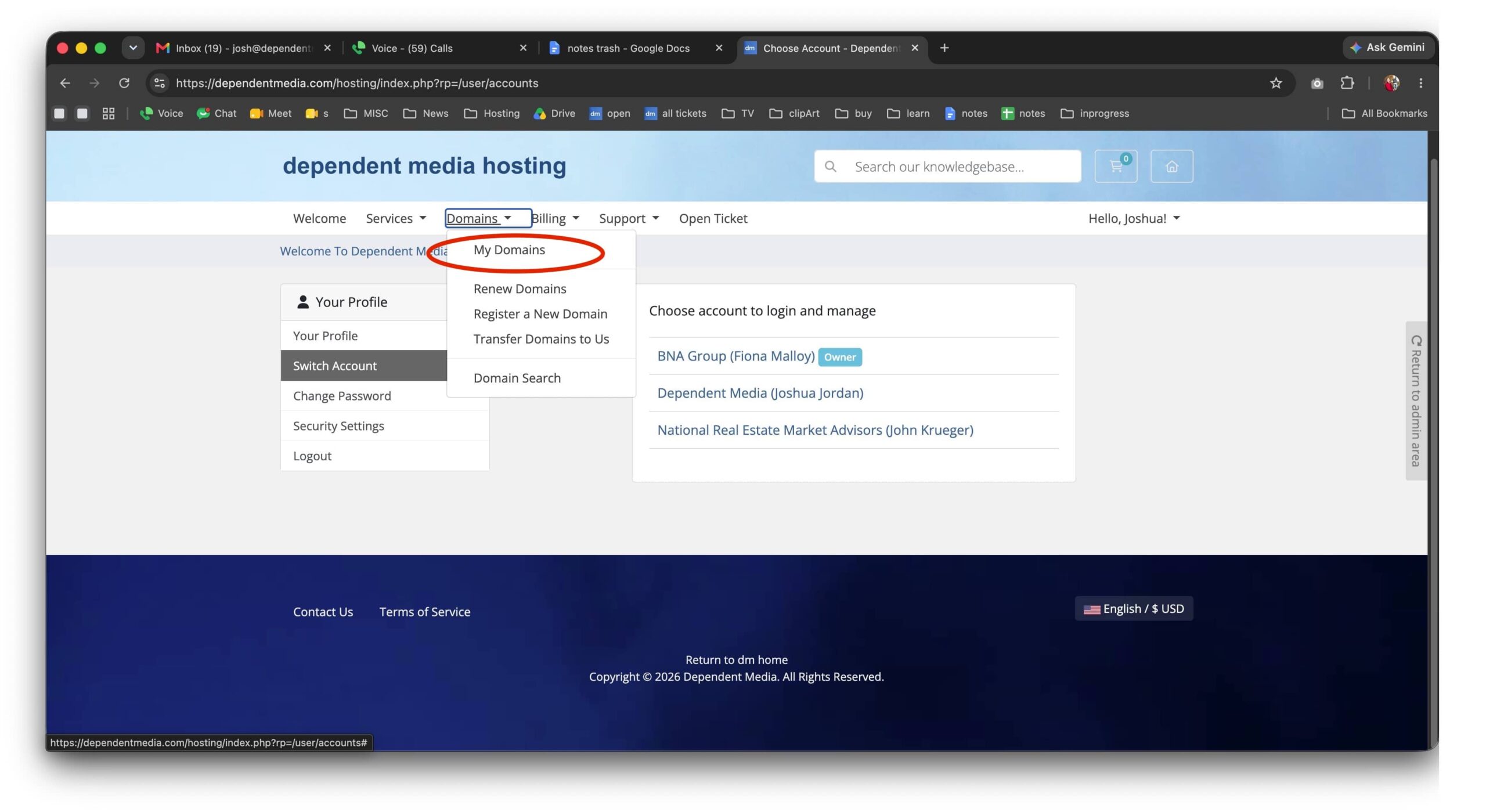
Task: Expand the Support dropdown menu
Action: click(x=629, y=218)
